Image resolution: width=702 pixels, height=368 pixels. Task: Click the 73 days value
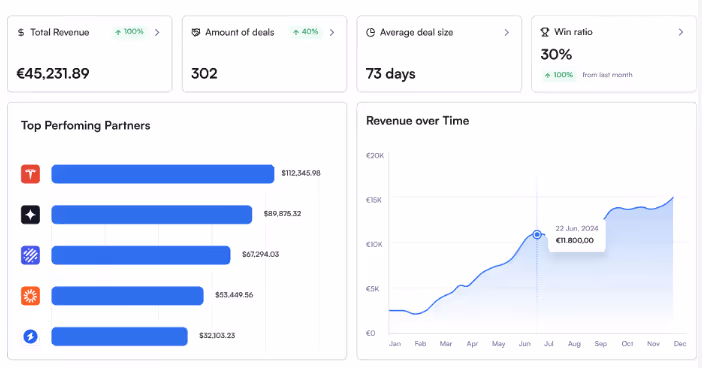(x=390, y=73)
